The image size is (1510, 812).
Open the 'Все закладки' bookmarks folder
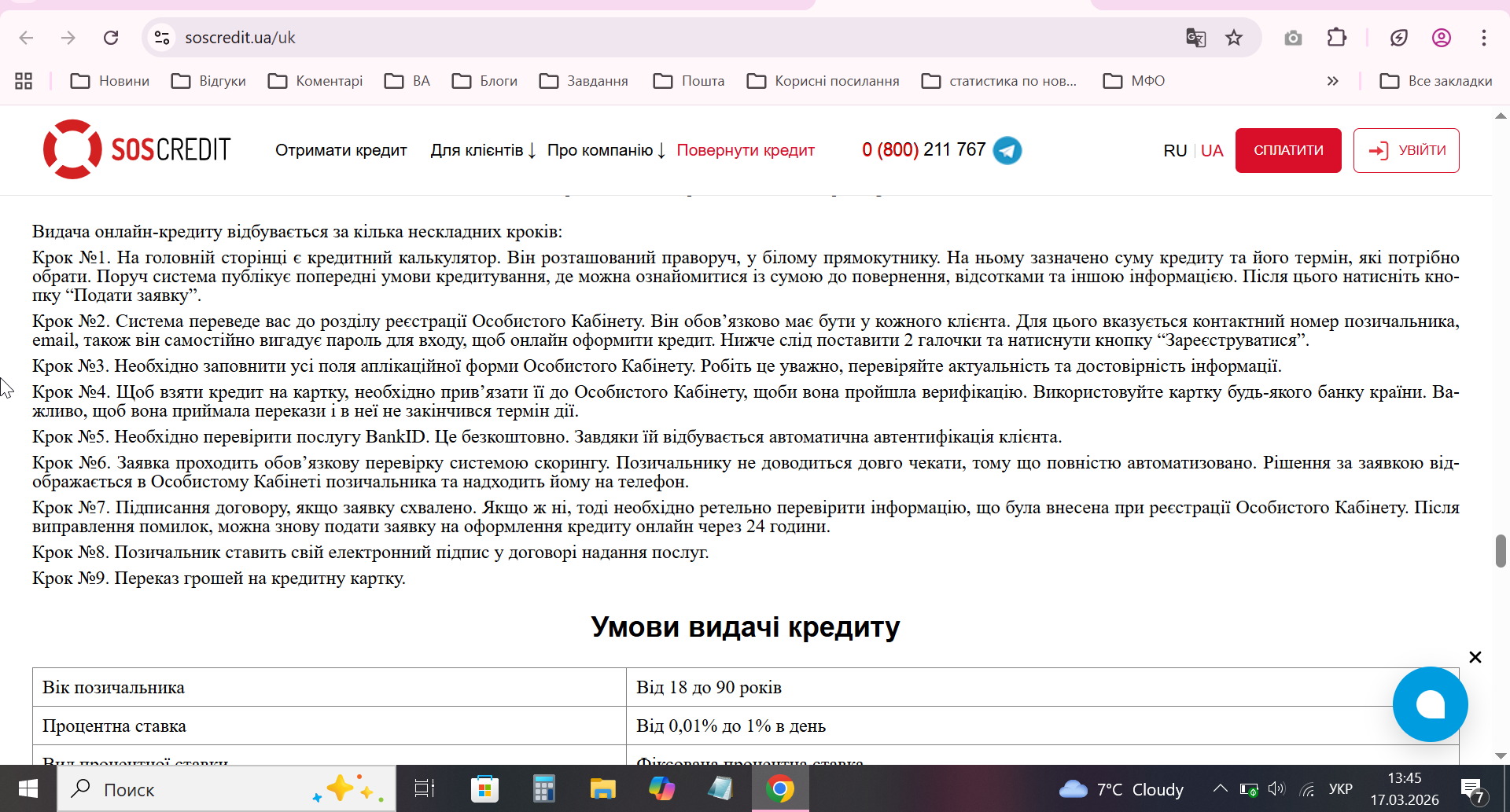point(1436,81)
